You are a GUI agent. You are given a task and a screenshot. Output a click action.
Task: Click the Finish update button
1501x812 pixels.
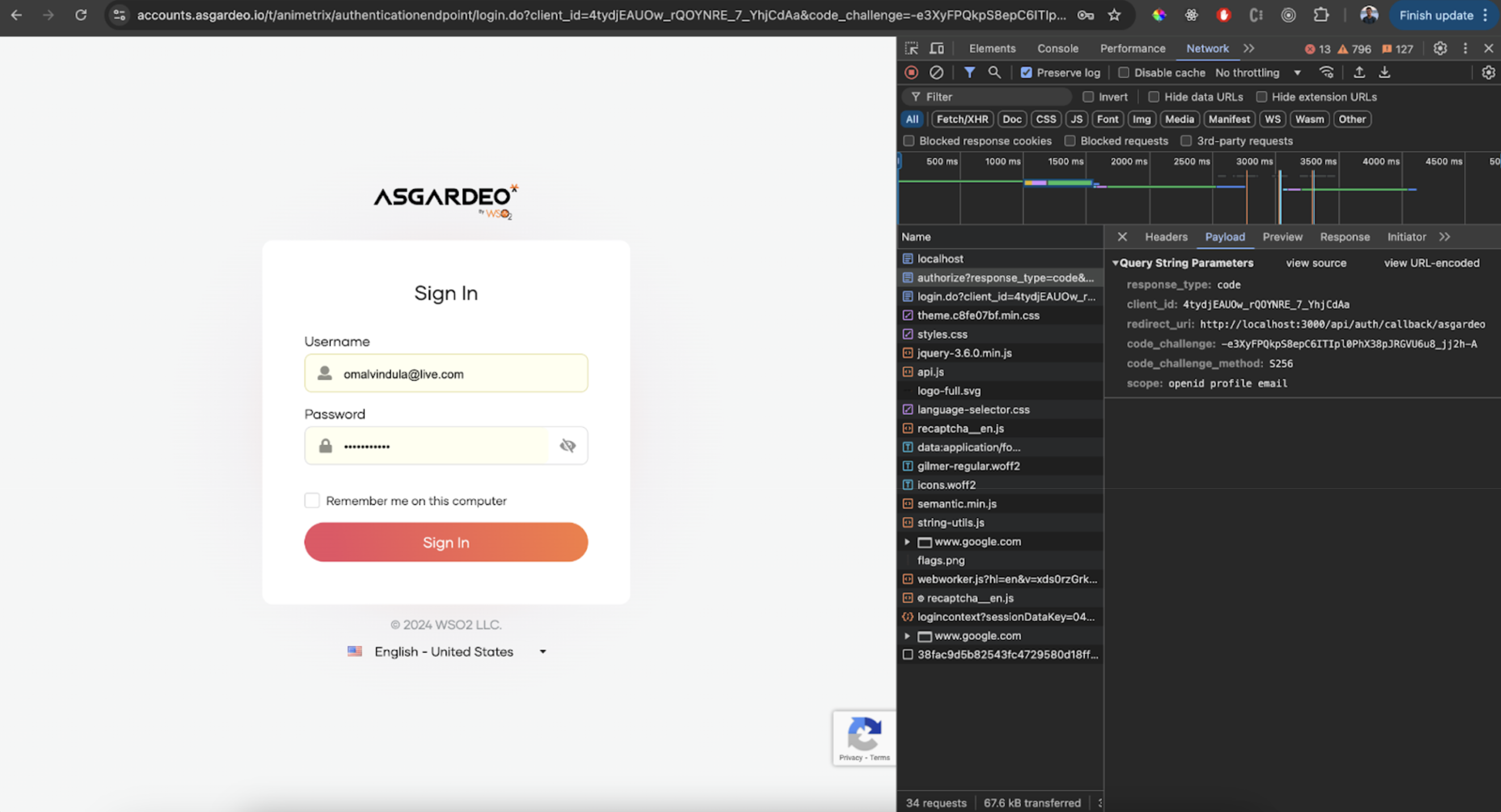coord(1436,15)
